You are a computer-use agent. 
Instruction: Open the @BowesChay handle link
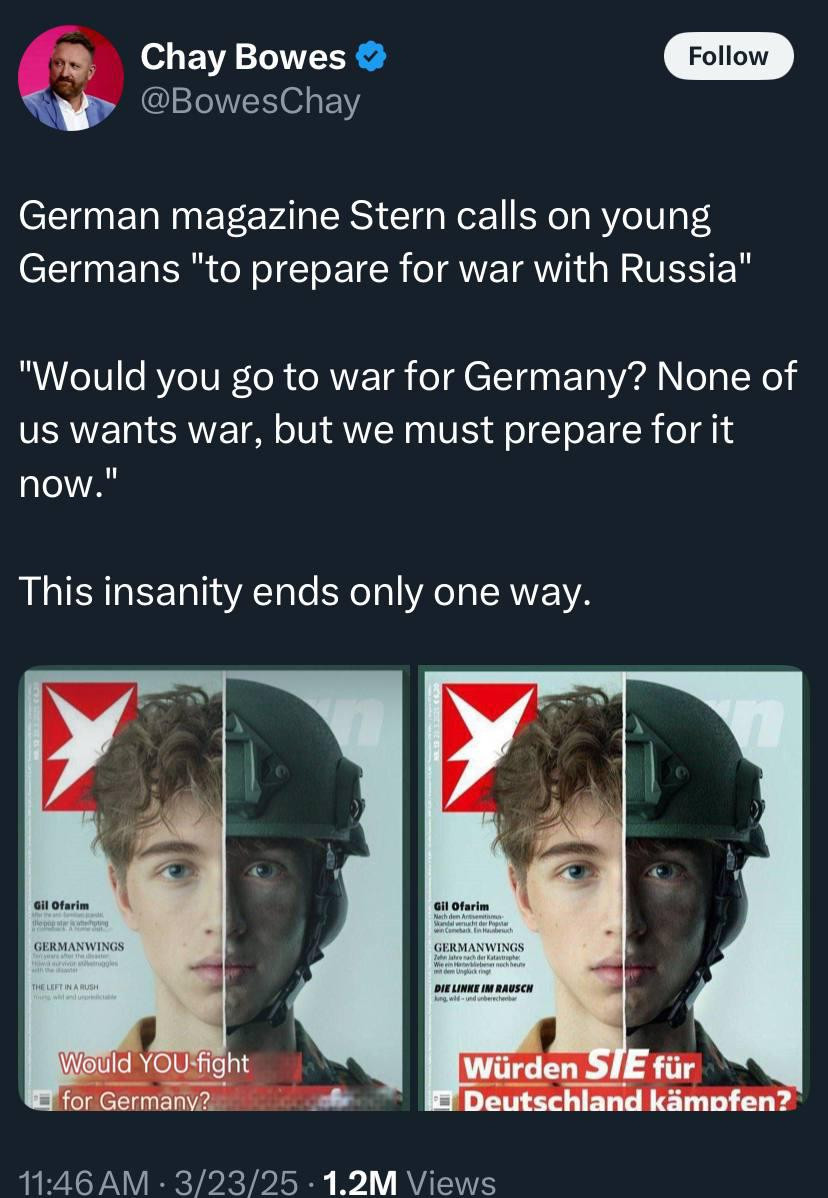click(x=250, y=102)
